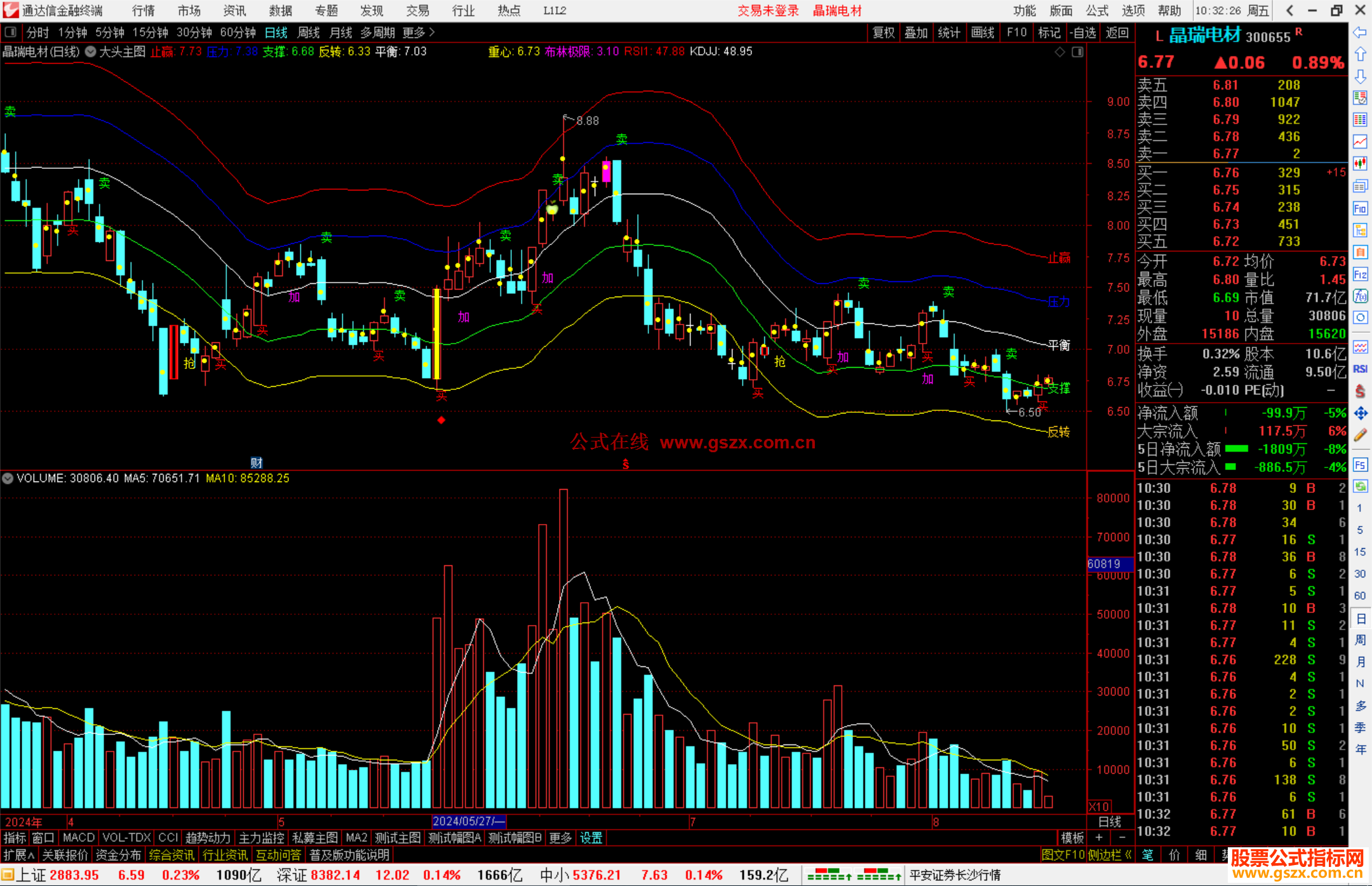Image resolution: width=1372 pixels, height=886 pixels.
Task: Collapse the 侧边栏 sidebar panel
Action: [x=1110, y=855]
